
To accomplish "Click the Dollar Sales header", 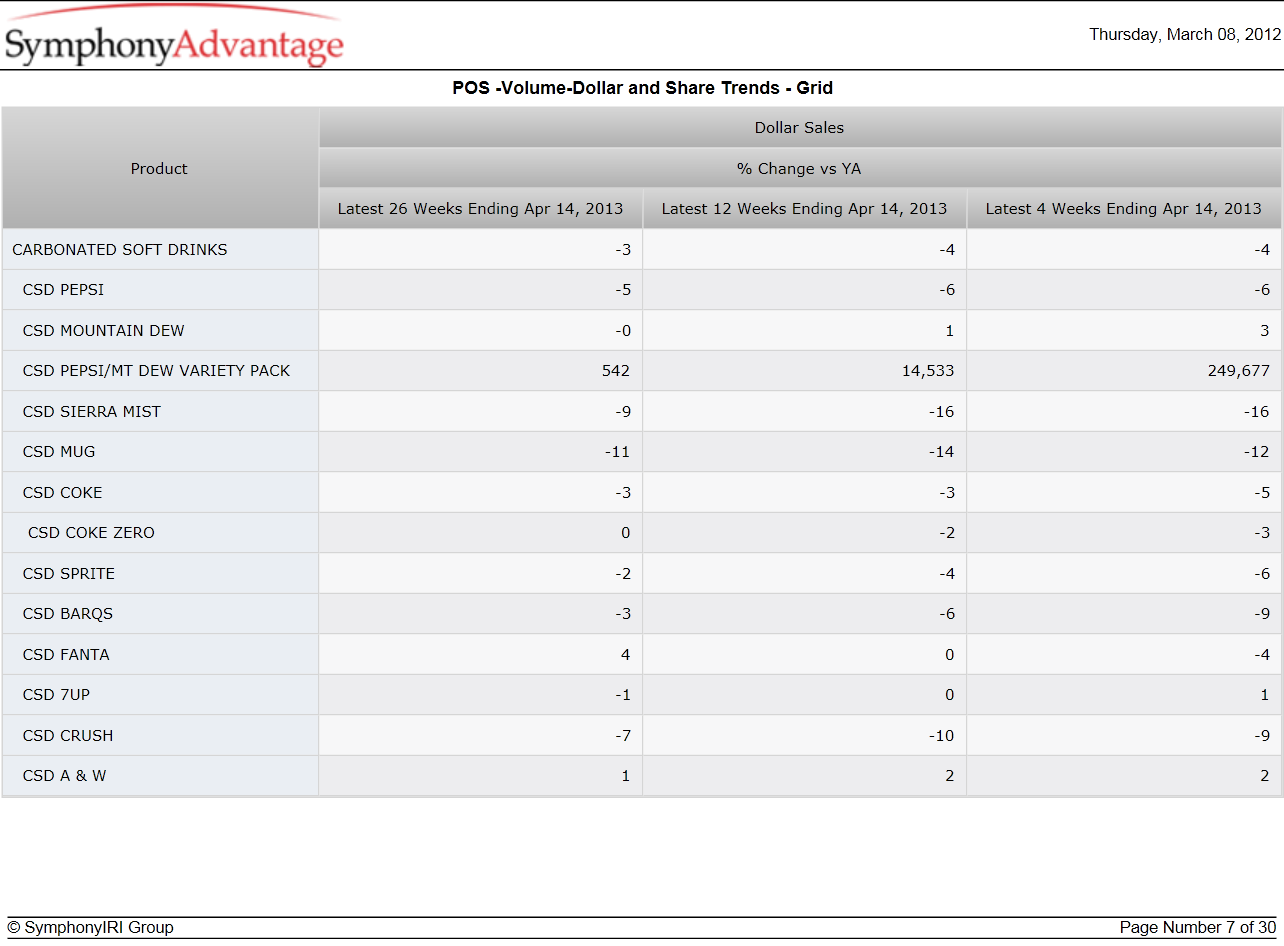I will (x=799, y=128).
